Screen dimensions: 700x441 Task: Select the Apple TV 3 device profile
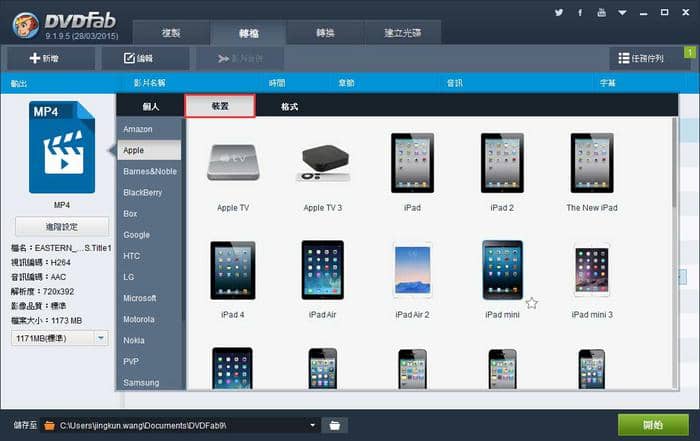pyautogui.click(x=323, y=163)
